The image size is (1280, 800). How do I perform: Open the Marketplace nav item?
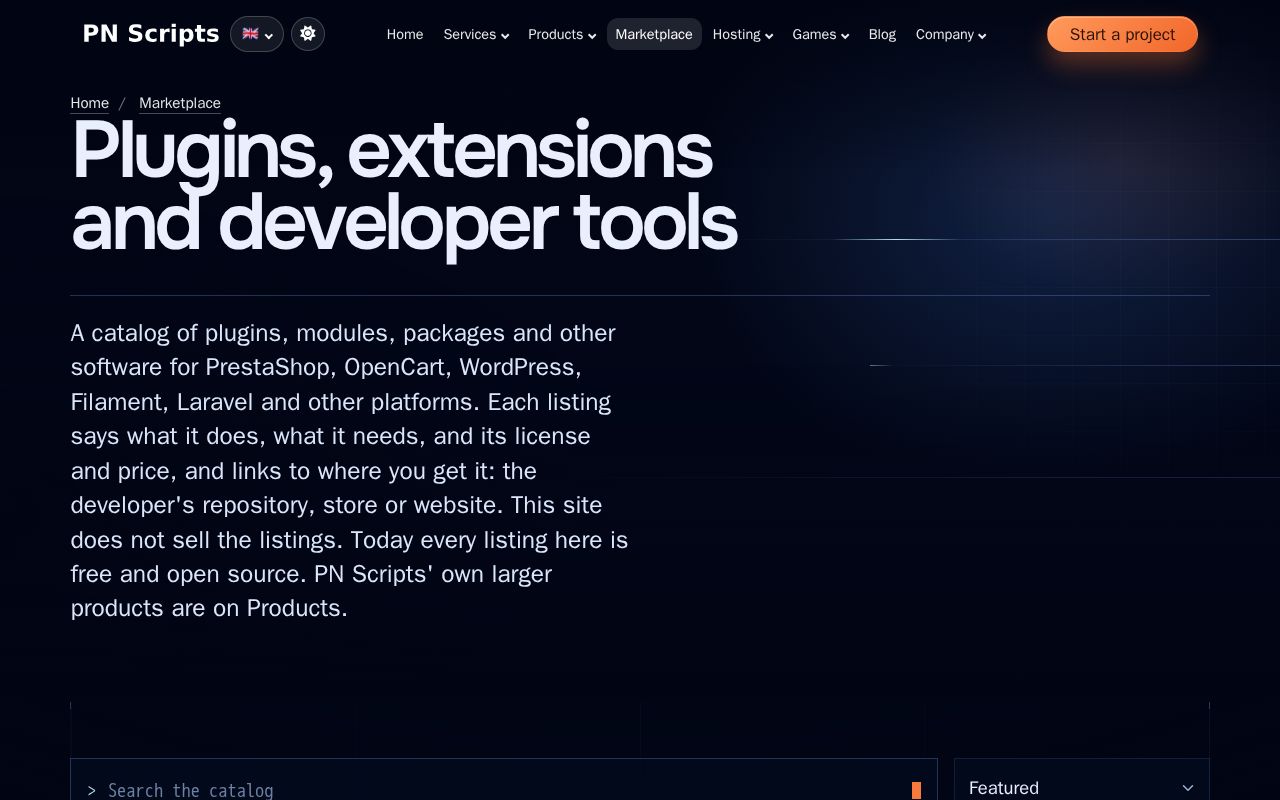tap(654, 34)
